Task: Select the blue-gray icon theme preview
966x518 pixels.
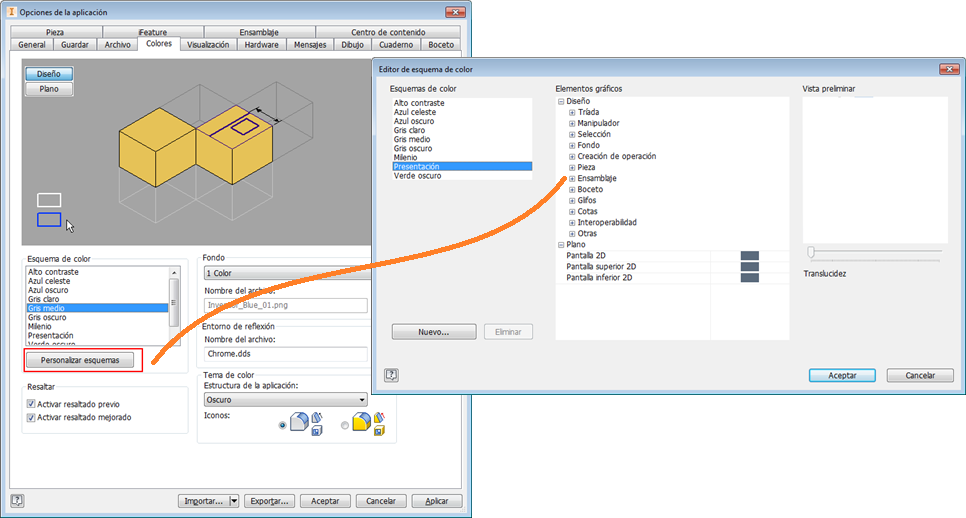Action: tap(307, 424)
